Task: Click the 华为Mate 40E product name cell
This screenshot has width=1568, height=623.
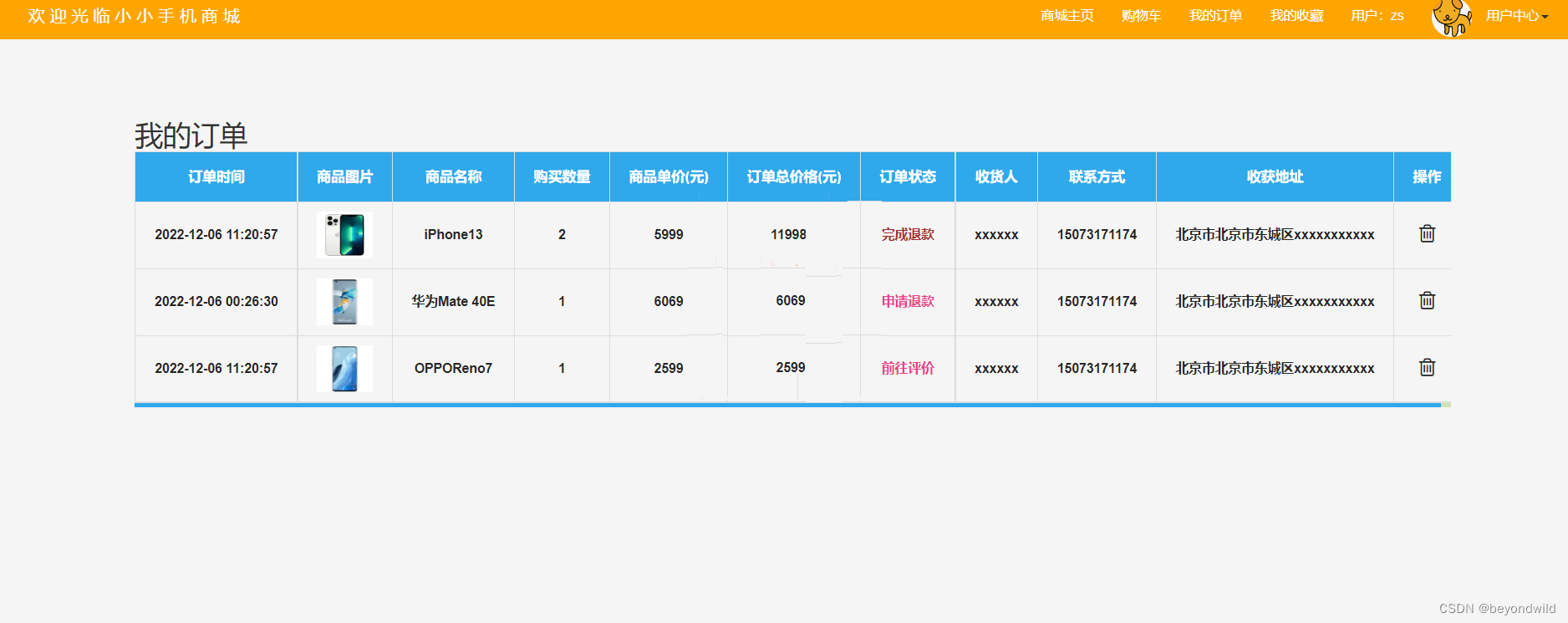Action: click(454, 302)
